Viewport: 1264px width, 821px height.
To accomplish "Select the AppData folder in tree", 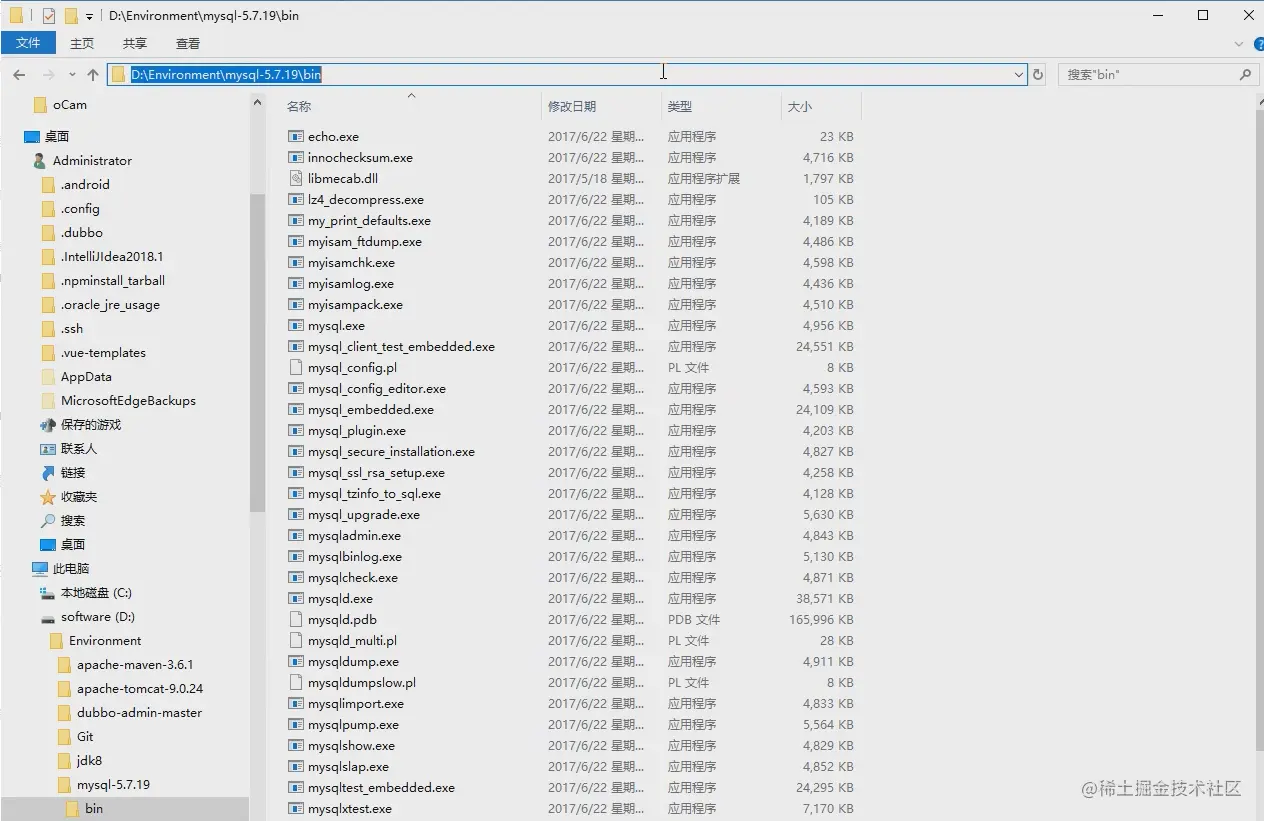I will (x=86, y=377).
